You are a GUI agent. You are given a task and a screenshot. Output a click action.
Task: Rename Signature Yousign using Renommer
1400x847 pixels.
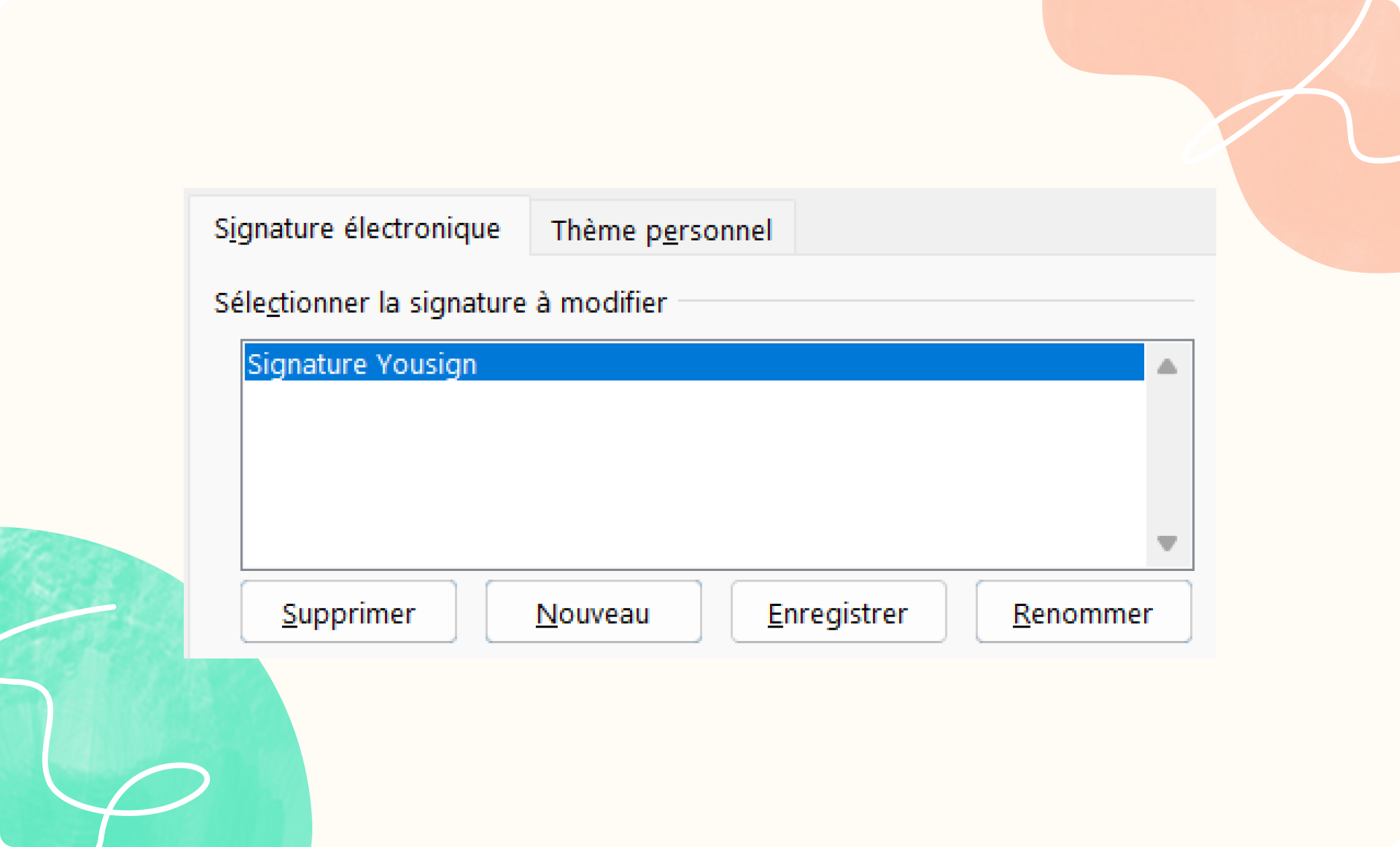[1083, 612]
